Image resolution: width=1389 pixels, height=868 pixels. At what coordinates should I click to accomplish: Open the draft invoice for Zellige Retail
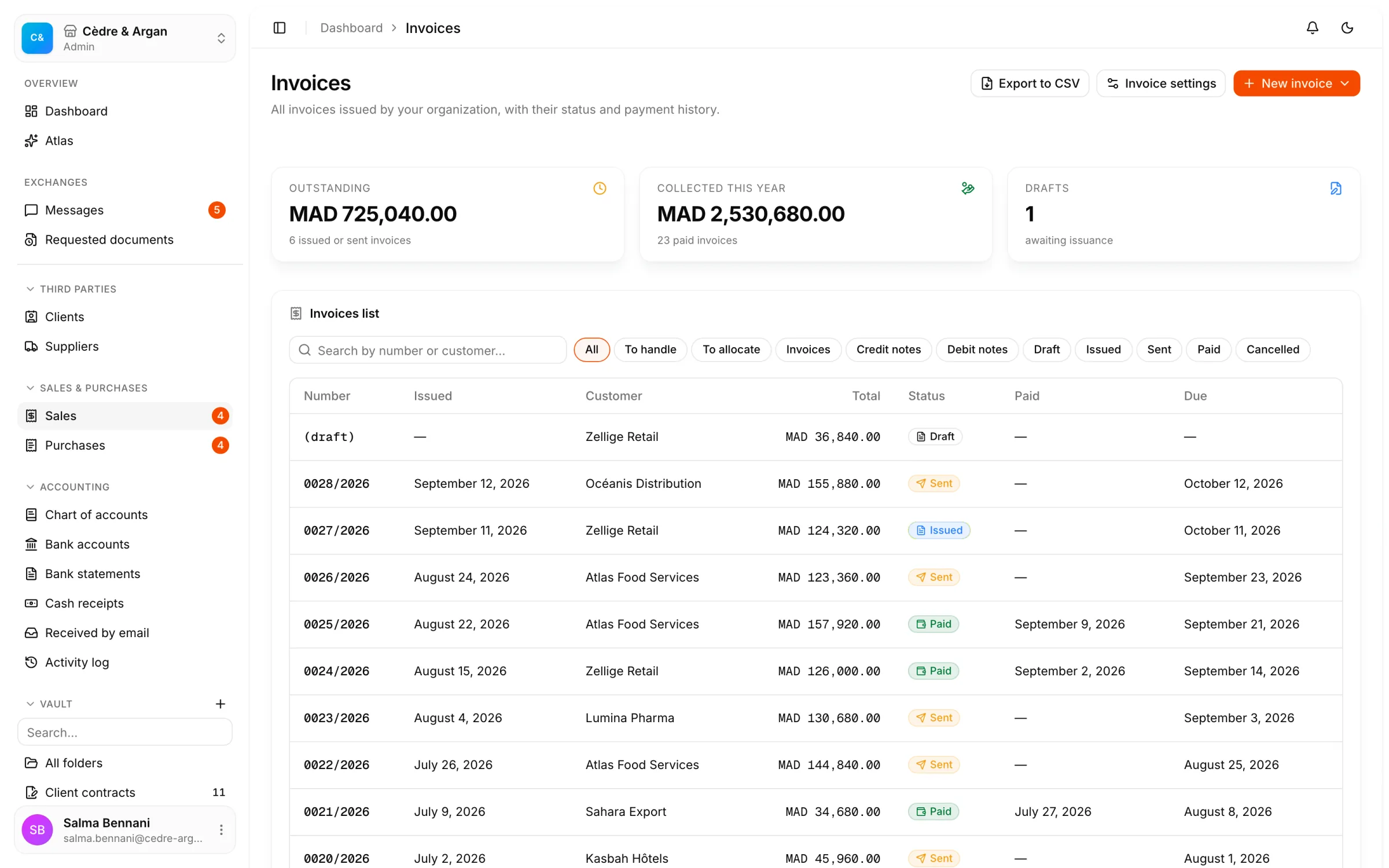point(815,437)
